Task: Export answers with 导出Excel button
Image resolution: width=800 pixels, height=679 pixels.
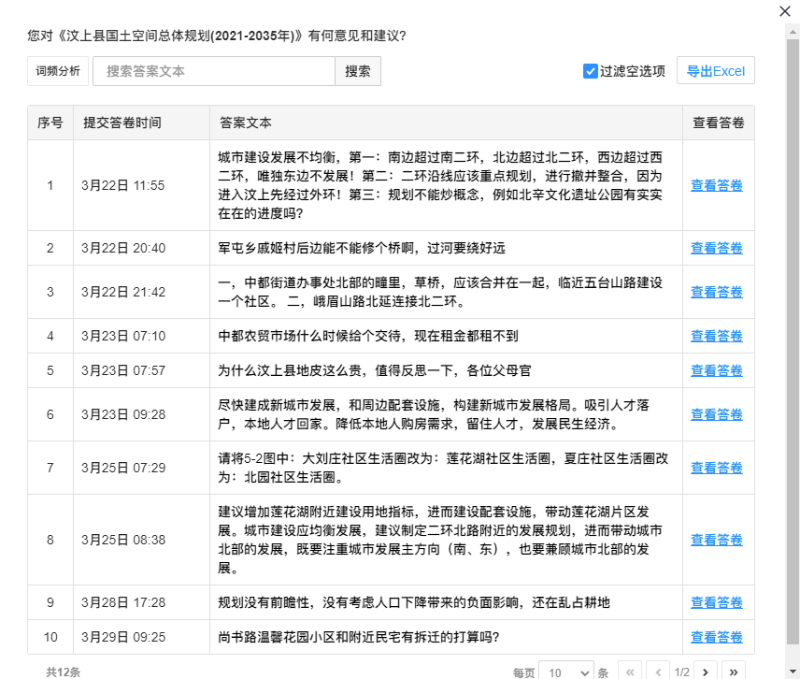Action: [715, 71]
